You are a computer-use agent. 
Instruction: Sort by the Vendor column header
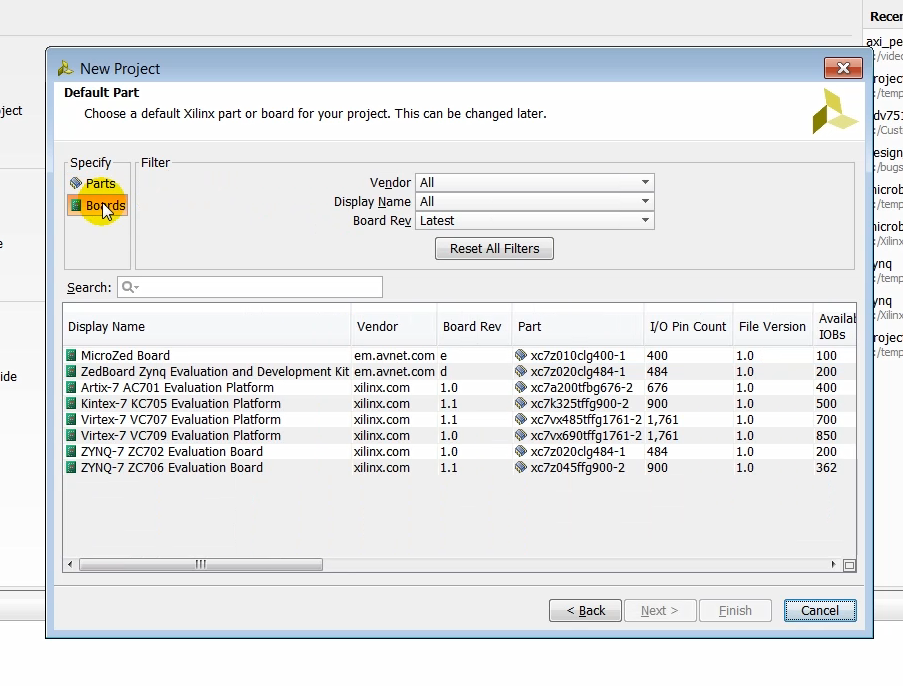pyautogui.click(x=378, y=327)
